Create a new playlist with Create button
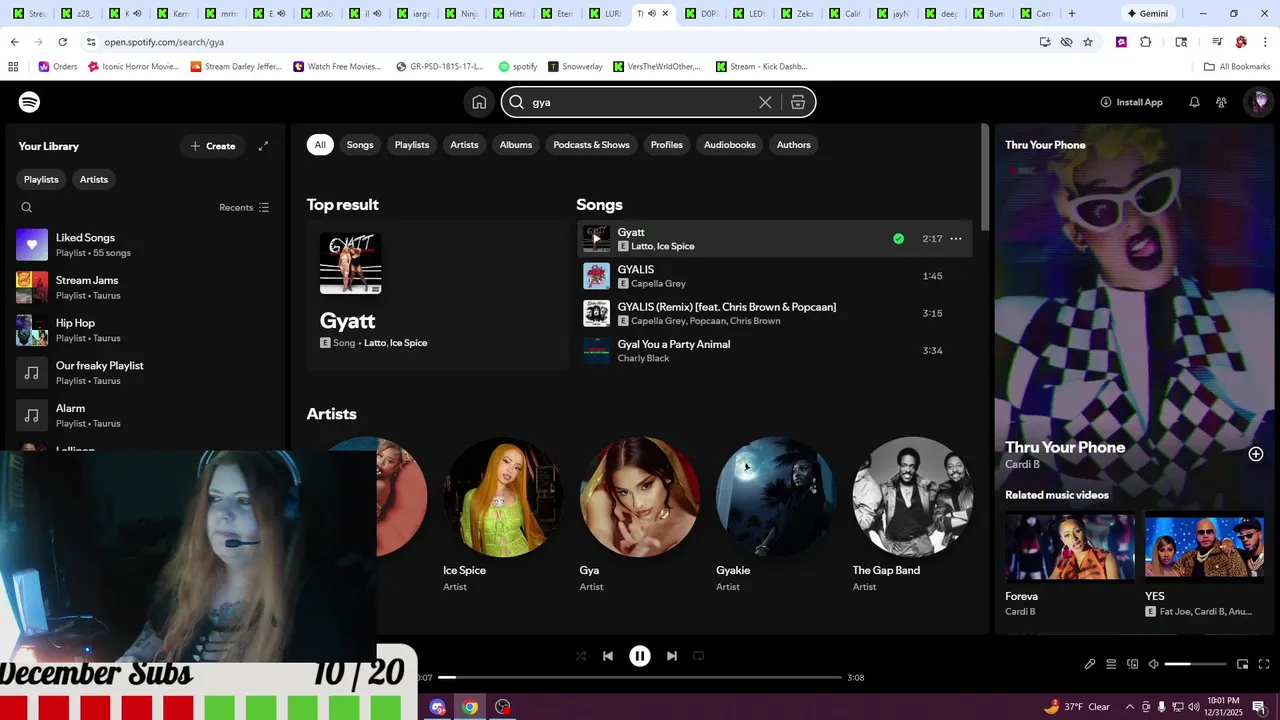 coord(213,146)
